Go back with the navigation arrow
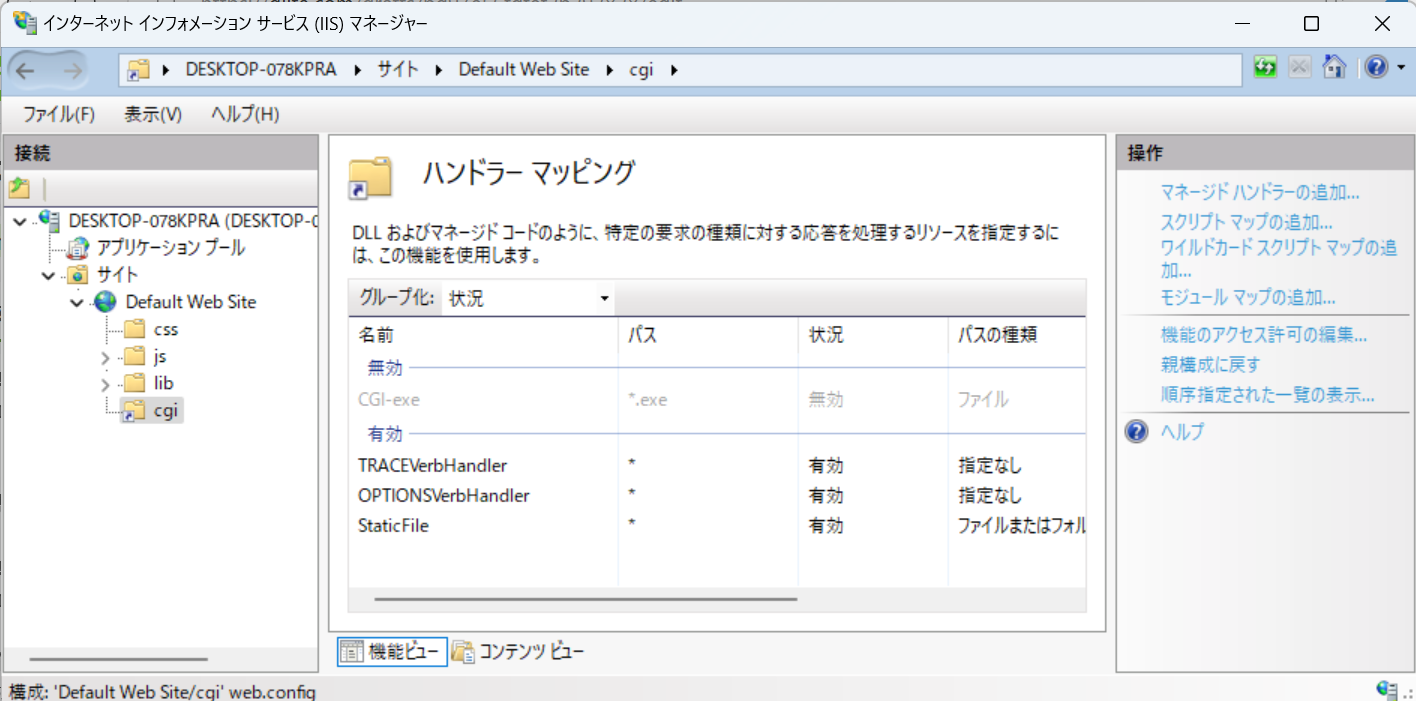1416x701 pixels. pos(26,69)
